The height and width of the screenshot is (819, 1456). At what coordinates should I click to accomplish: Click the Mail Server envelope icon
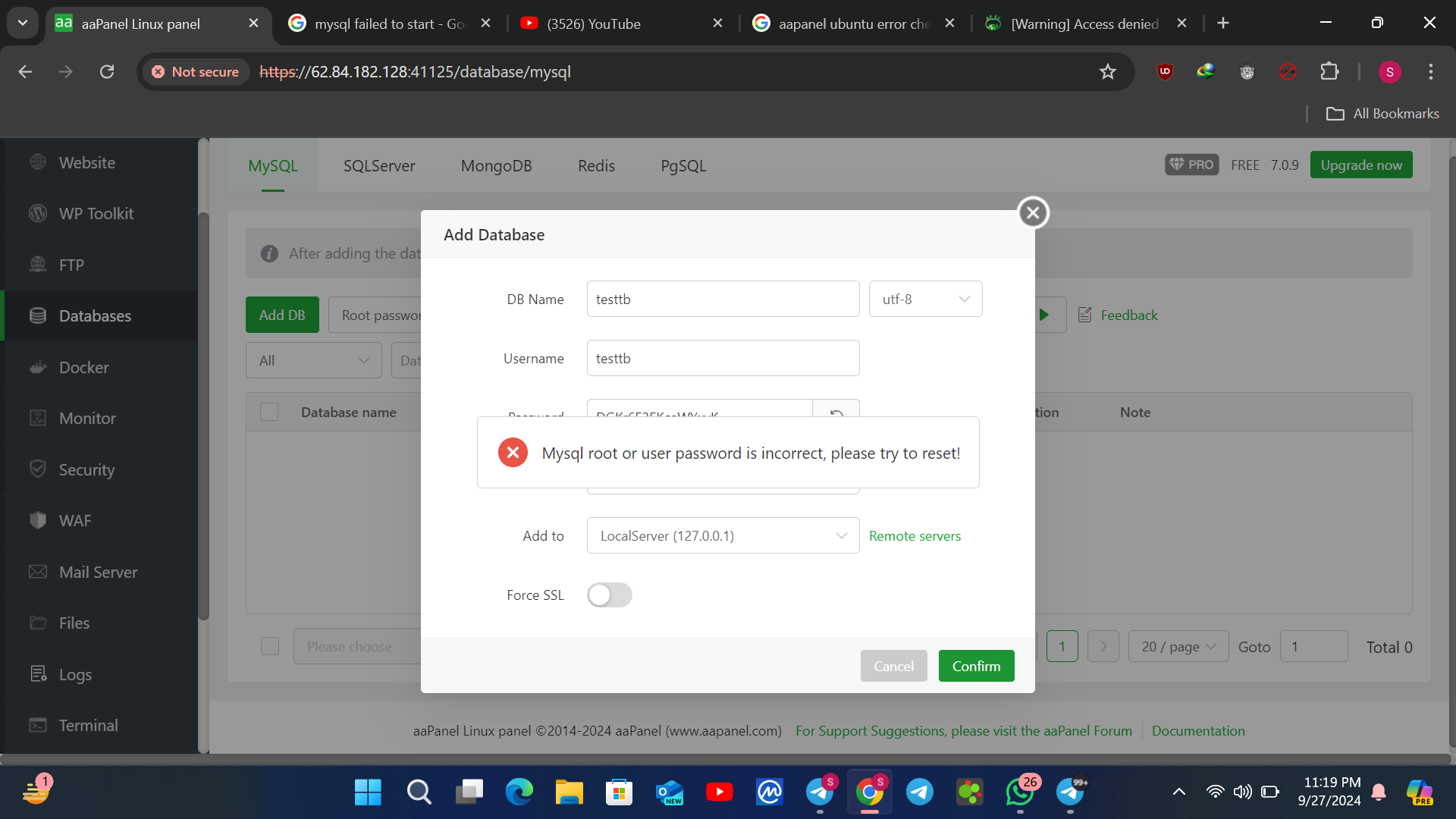38,573
